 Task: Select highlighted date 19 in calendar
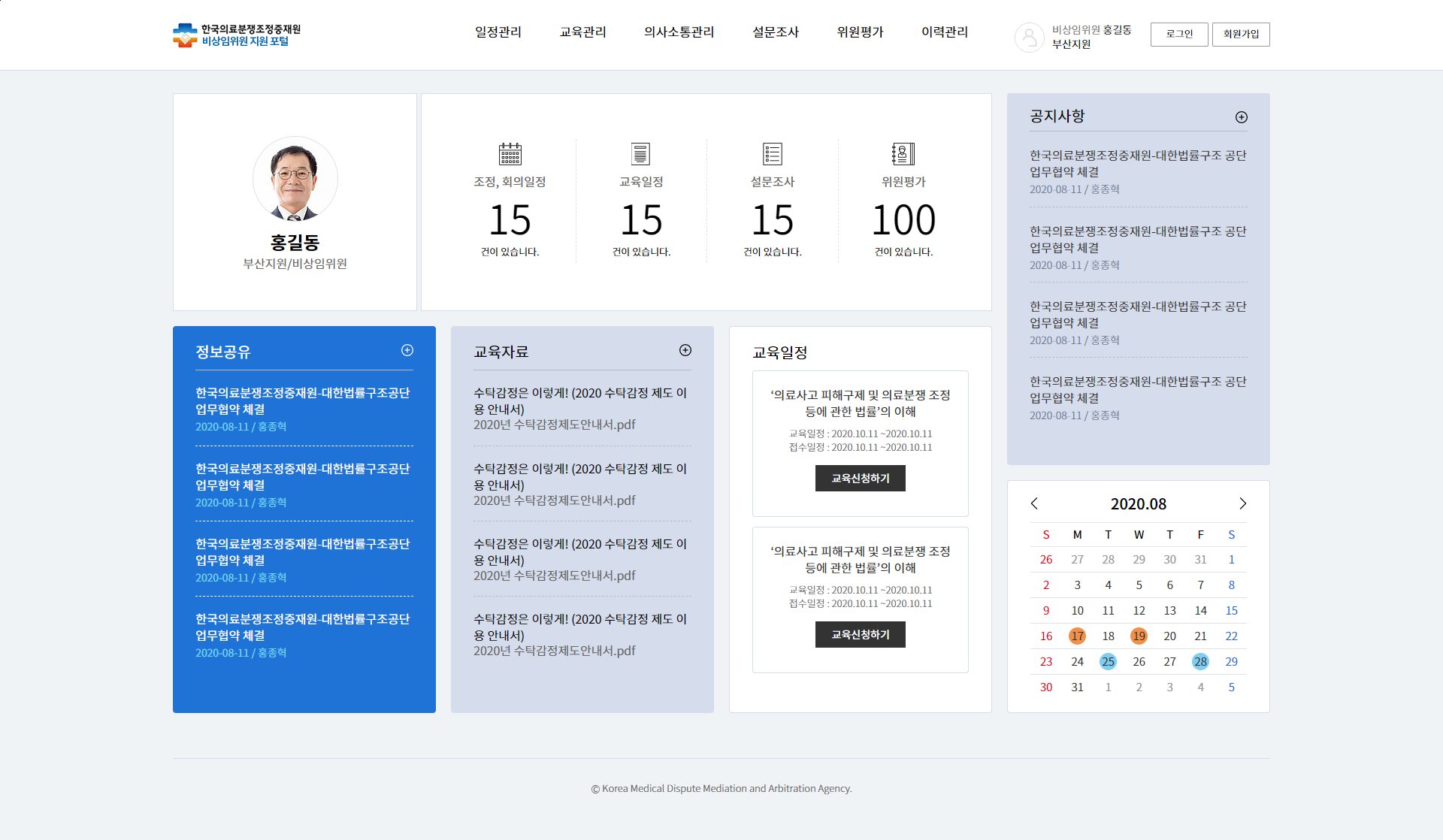point(1139,636)
